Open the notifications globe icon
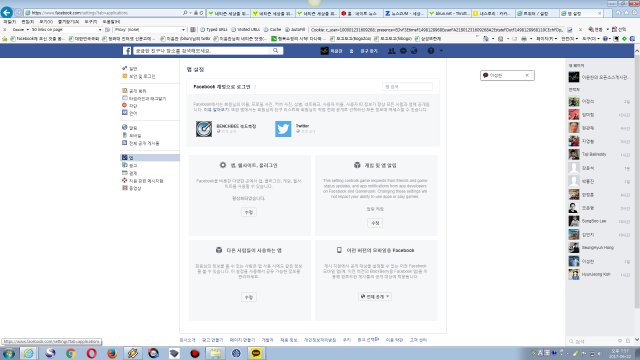This screenshot has width=640, height=360. 414,51
